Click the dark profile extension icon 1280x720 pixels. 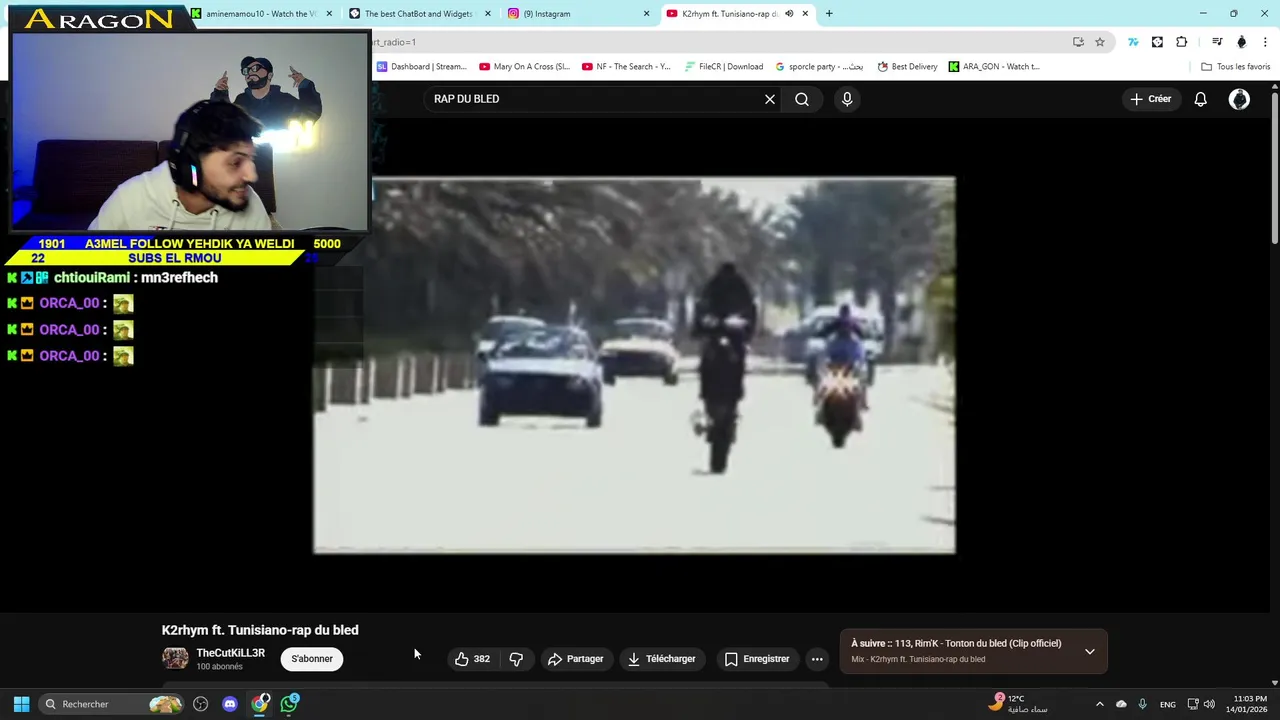click(1241, 42)
